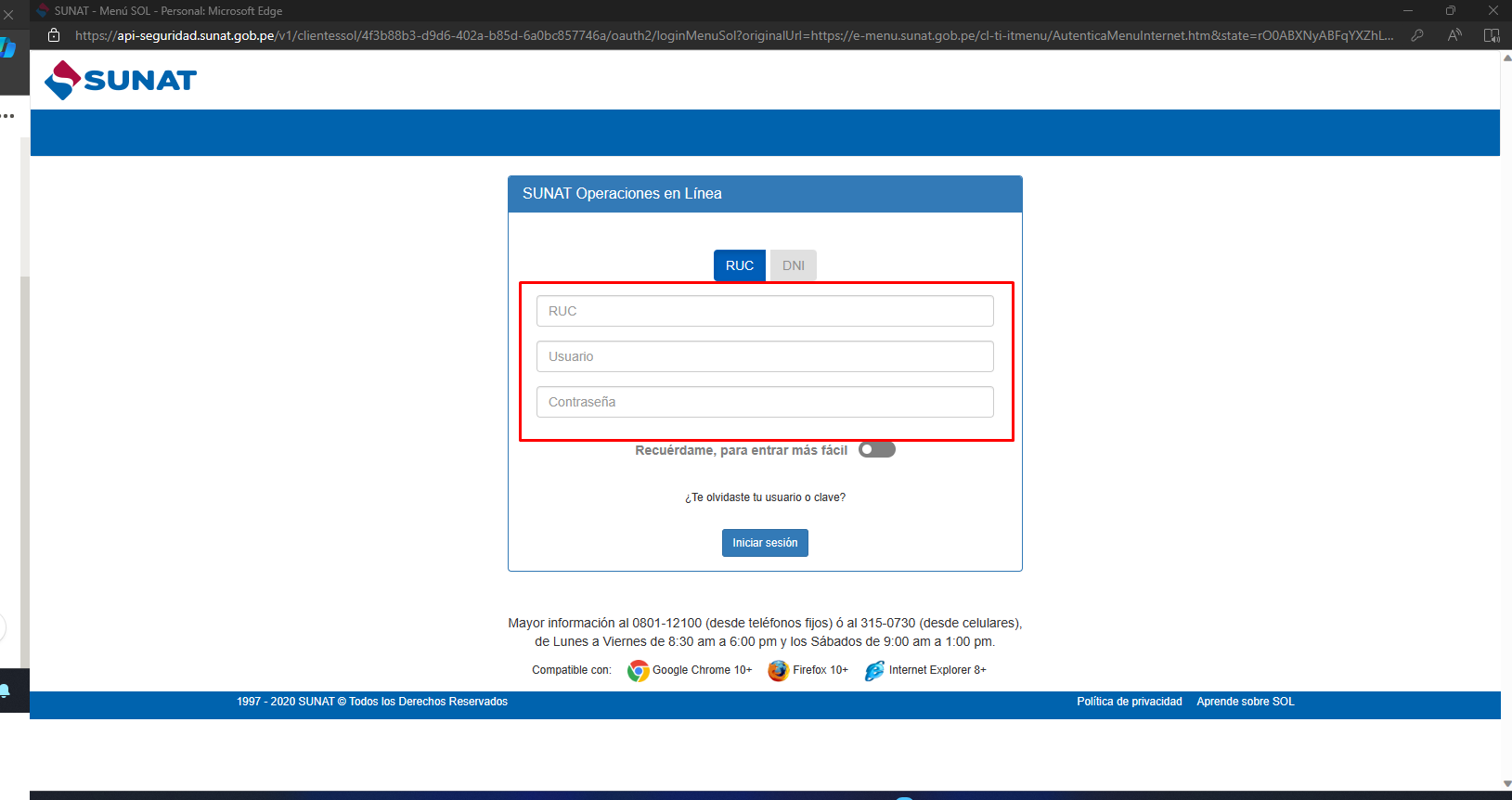Start Read Aloud from the address bar
This screenshot has width=1512, height=800.
(1454, 35)
